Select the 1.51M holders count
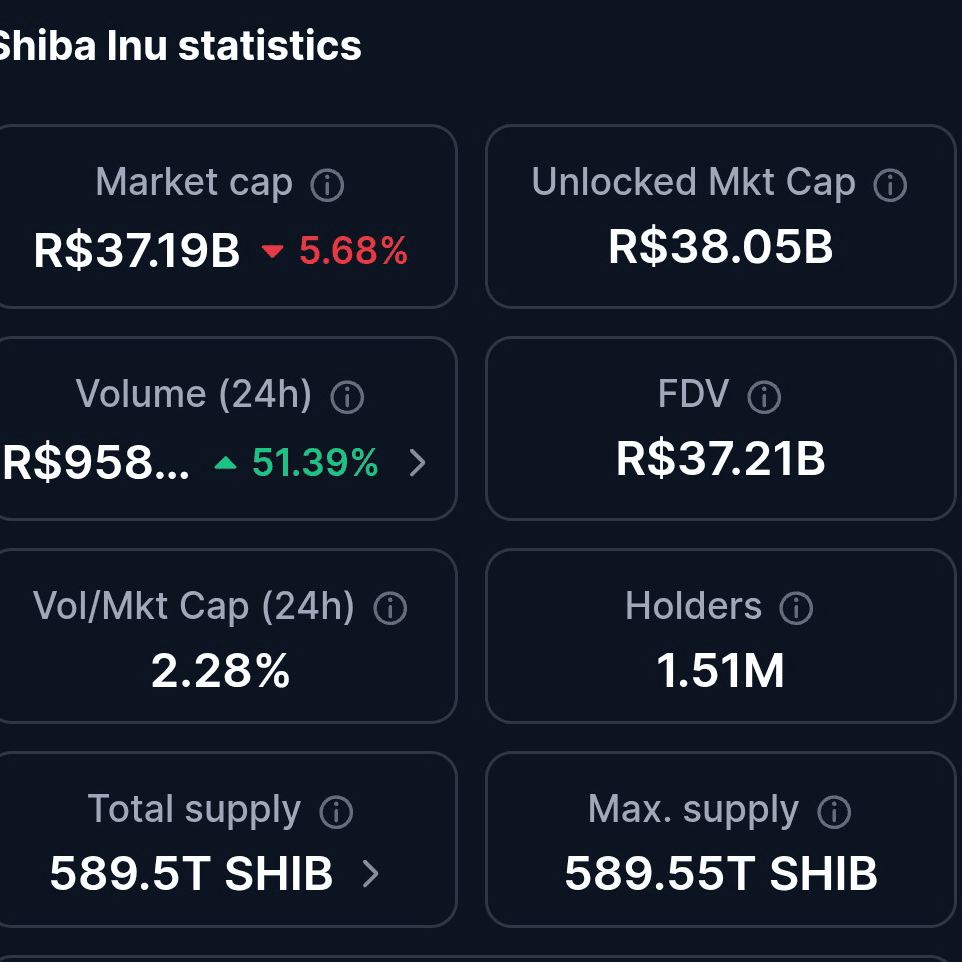This screenshot has height=962, width=962. 720,671
